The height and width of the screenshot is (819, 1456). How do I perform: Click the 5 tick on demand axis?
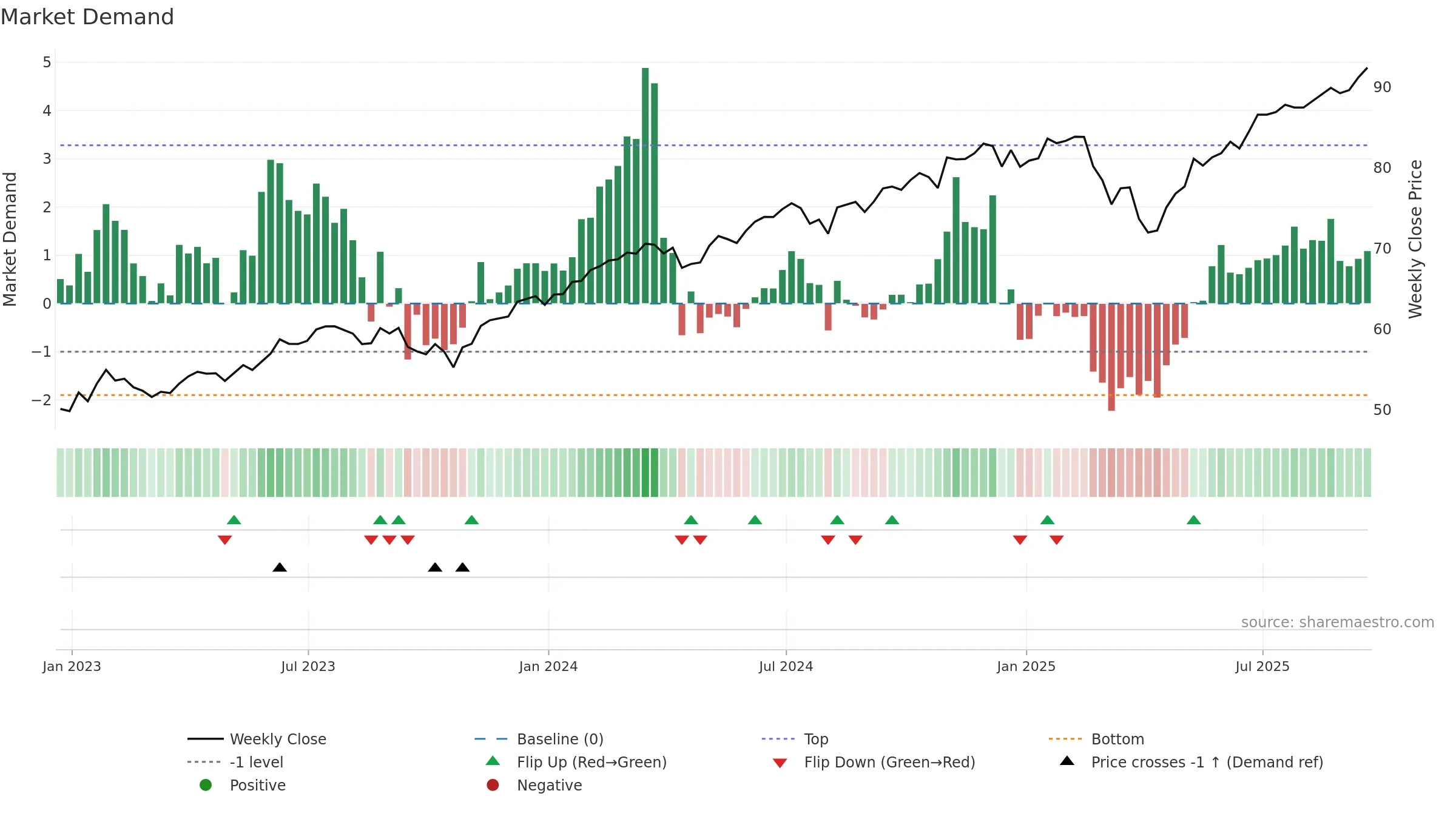click(x=47, y=62)
